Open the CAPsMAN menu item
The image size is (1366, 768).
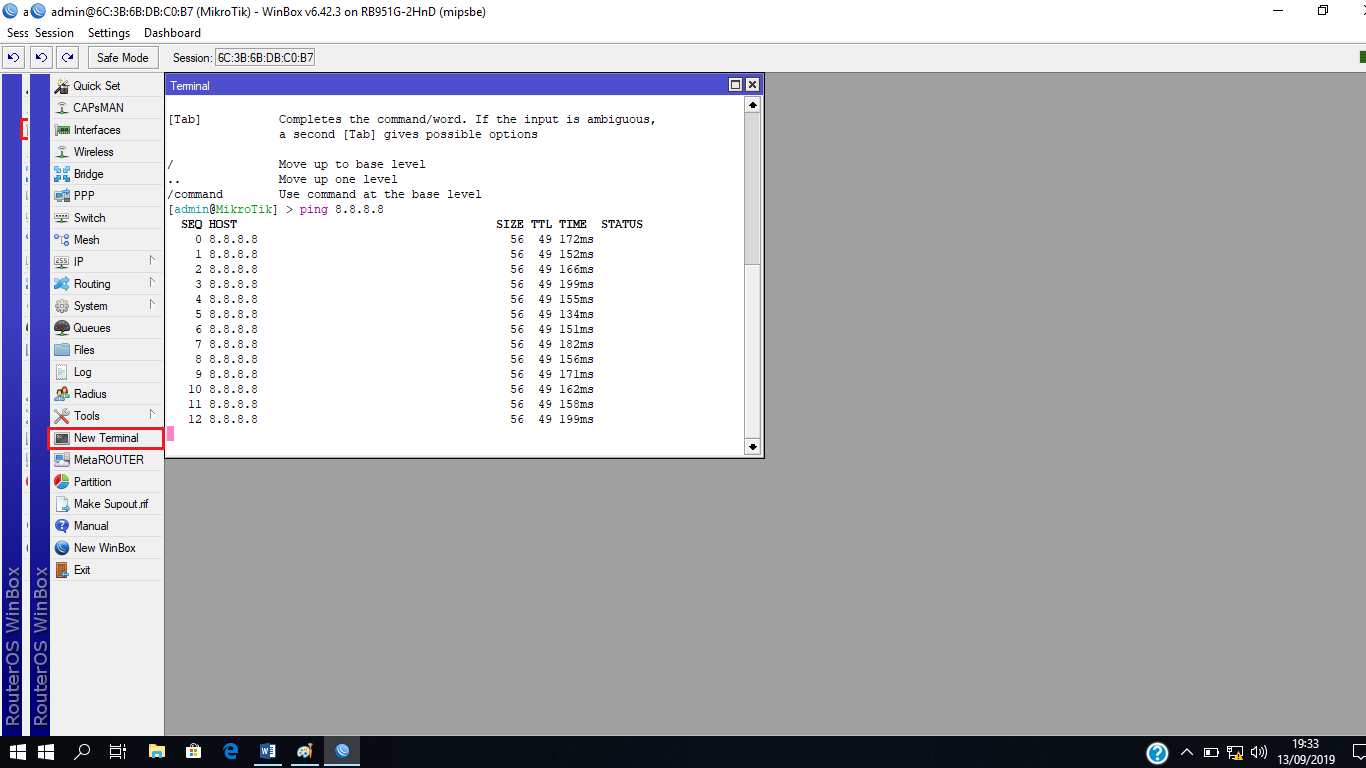pos(107,108)
